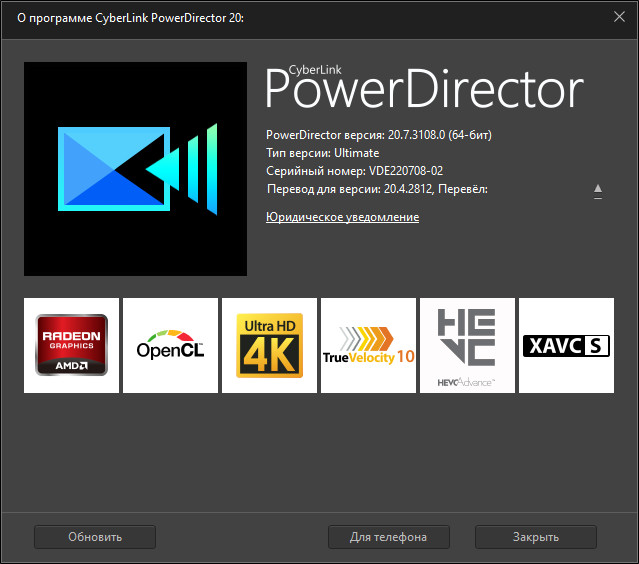Screen dimensions: 639x564
Task: Click the serial number VDE220708-02
Action: [406, 171]
